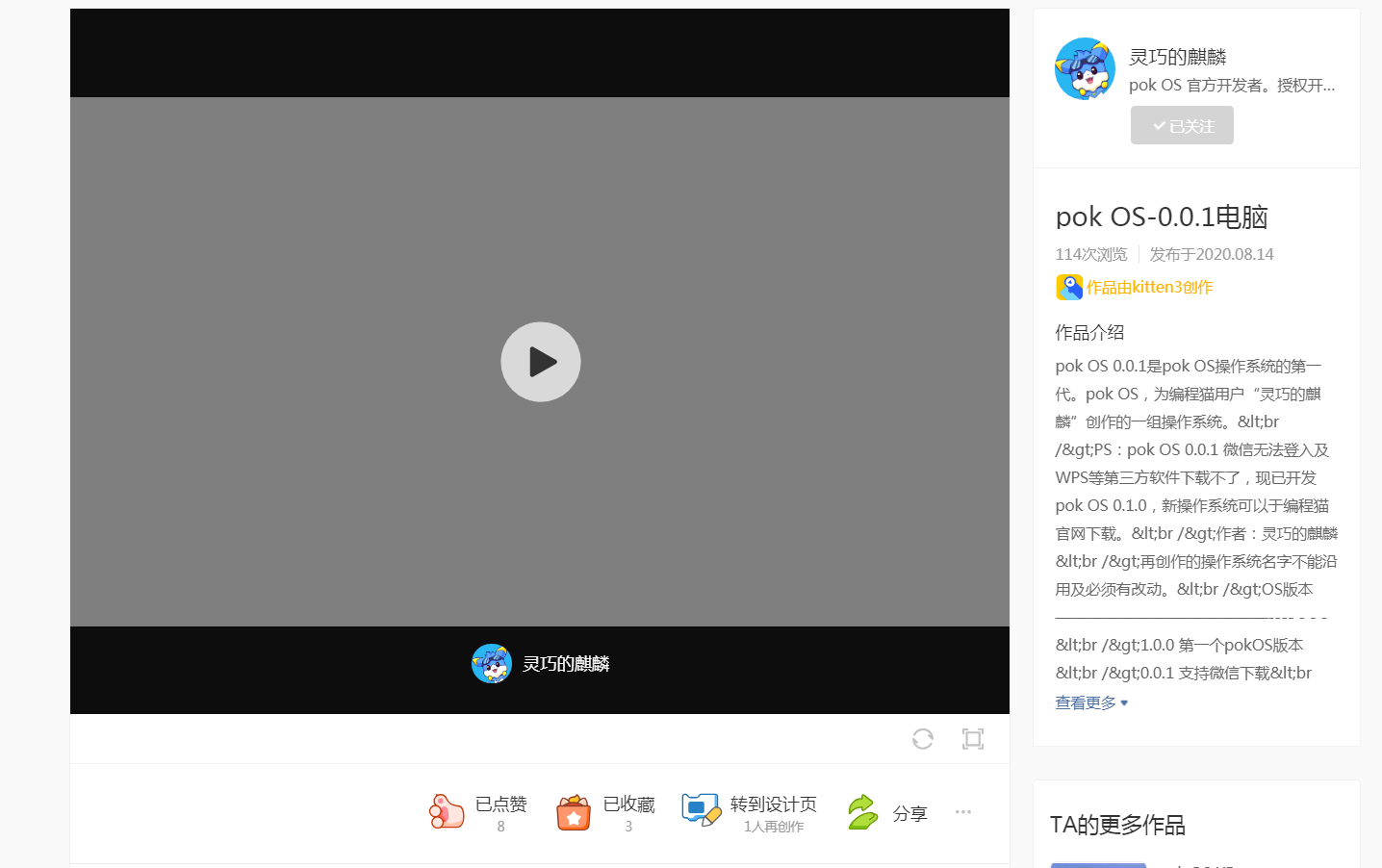Click the project title pok OS-0.0.1电脑
The height and width of the screenshot is (868, 1382).
tap(1162, 217)
